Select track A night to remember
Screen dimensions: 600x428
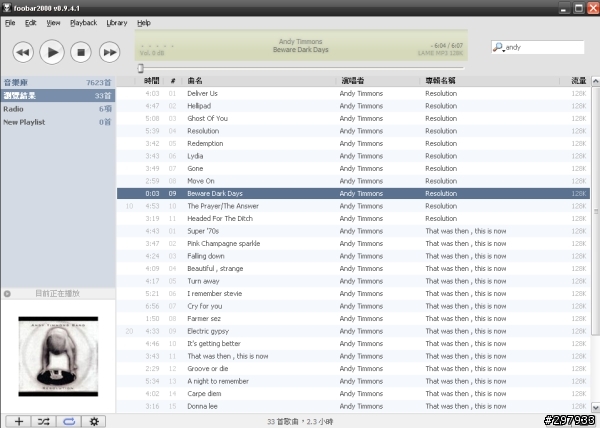point(353,381)
